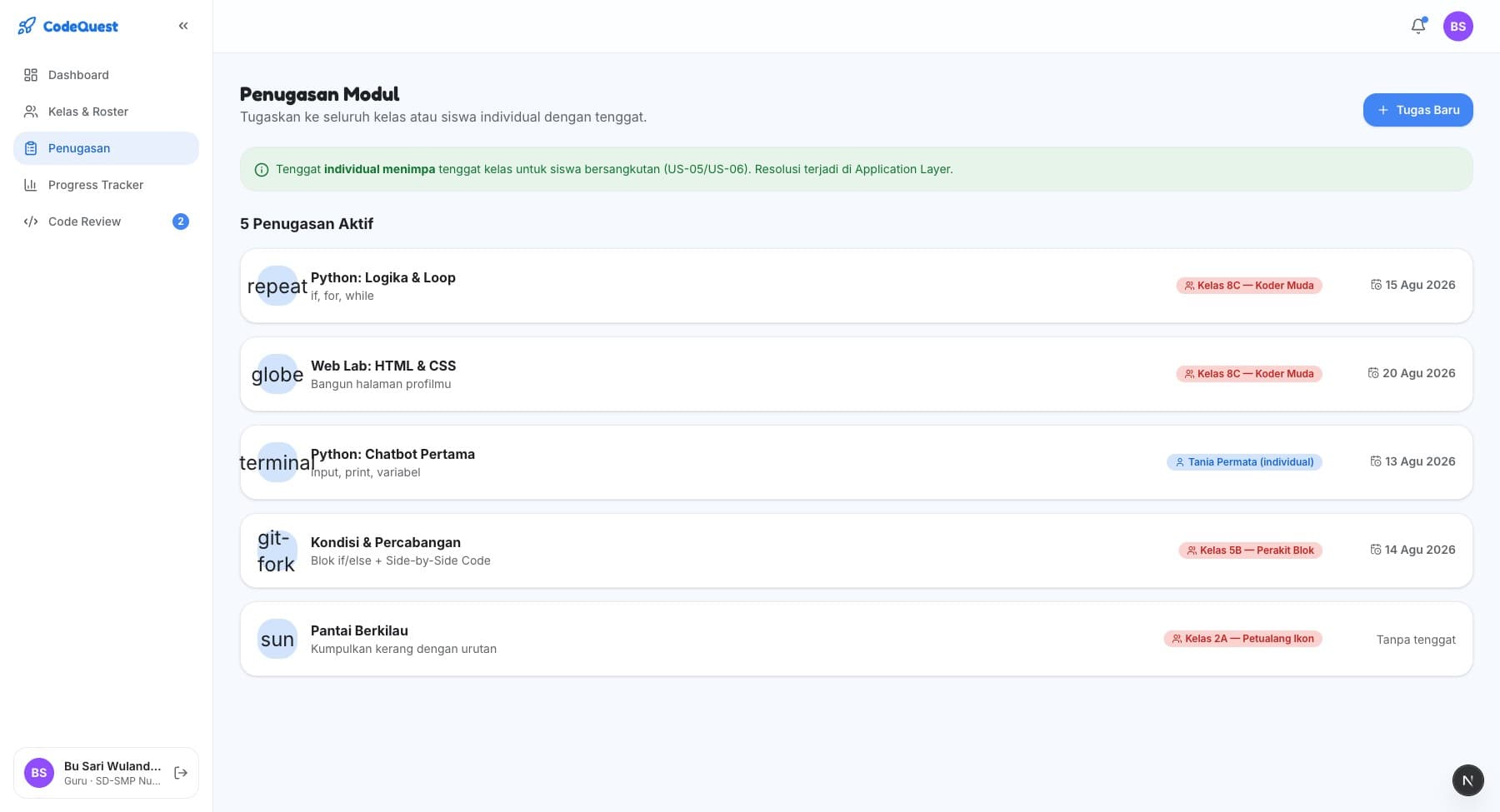1500x812 pixels.
Task: Click the BS avatar in sidebar footer
Action: [39, 773]
